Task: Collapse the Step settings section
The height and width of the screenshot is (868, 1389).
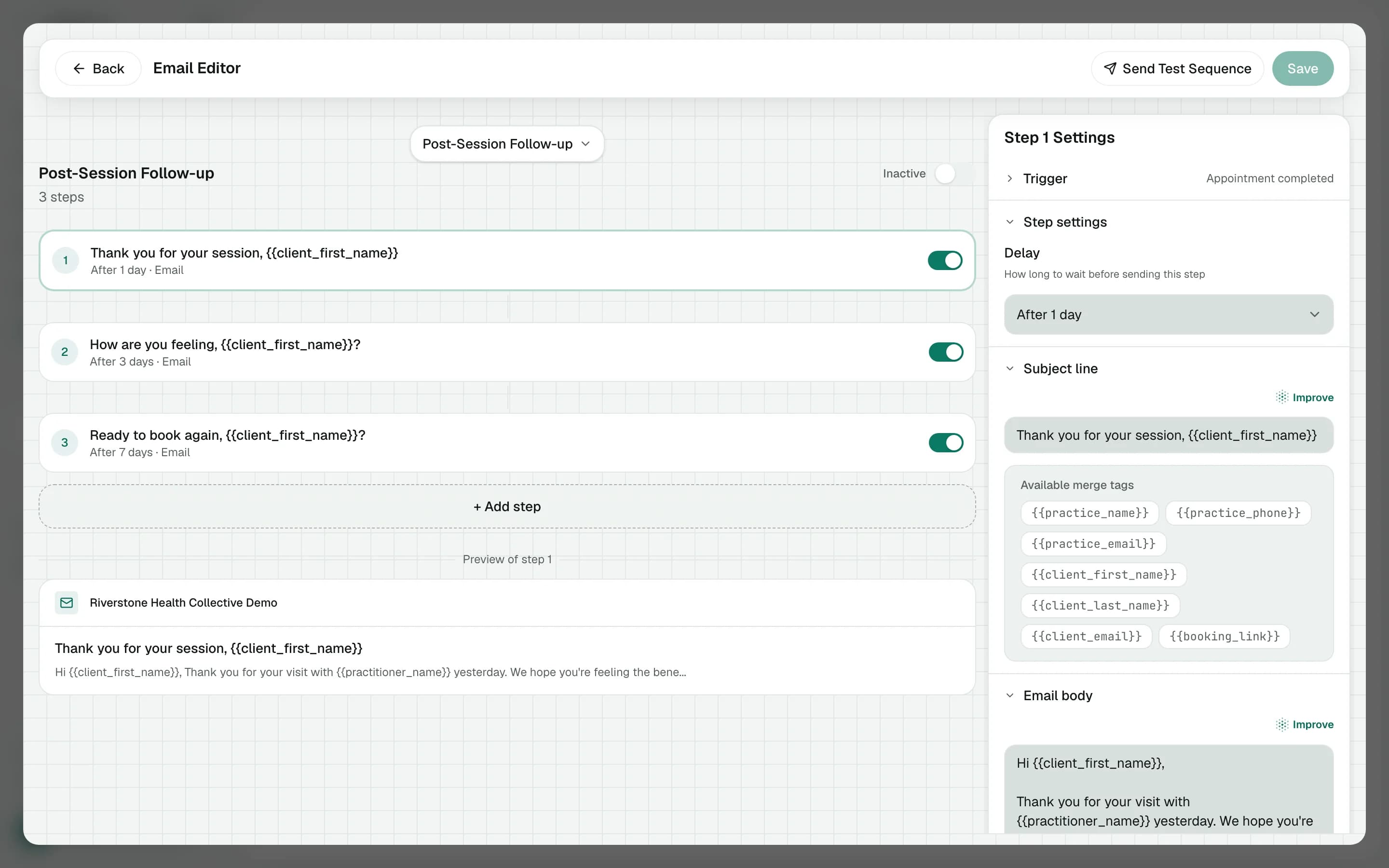Action: 1056,222
